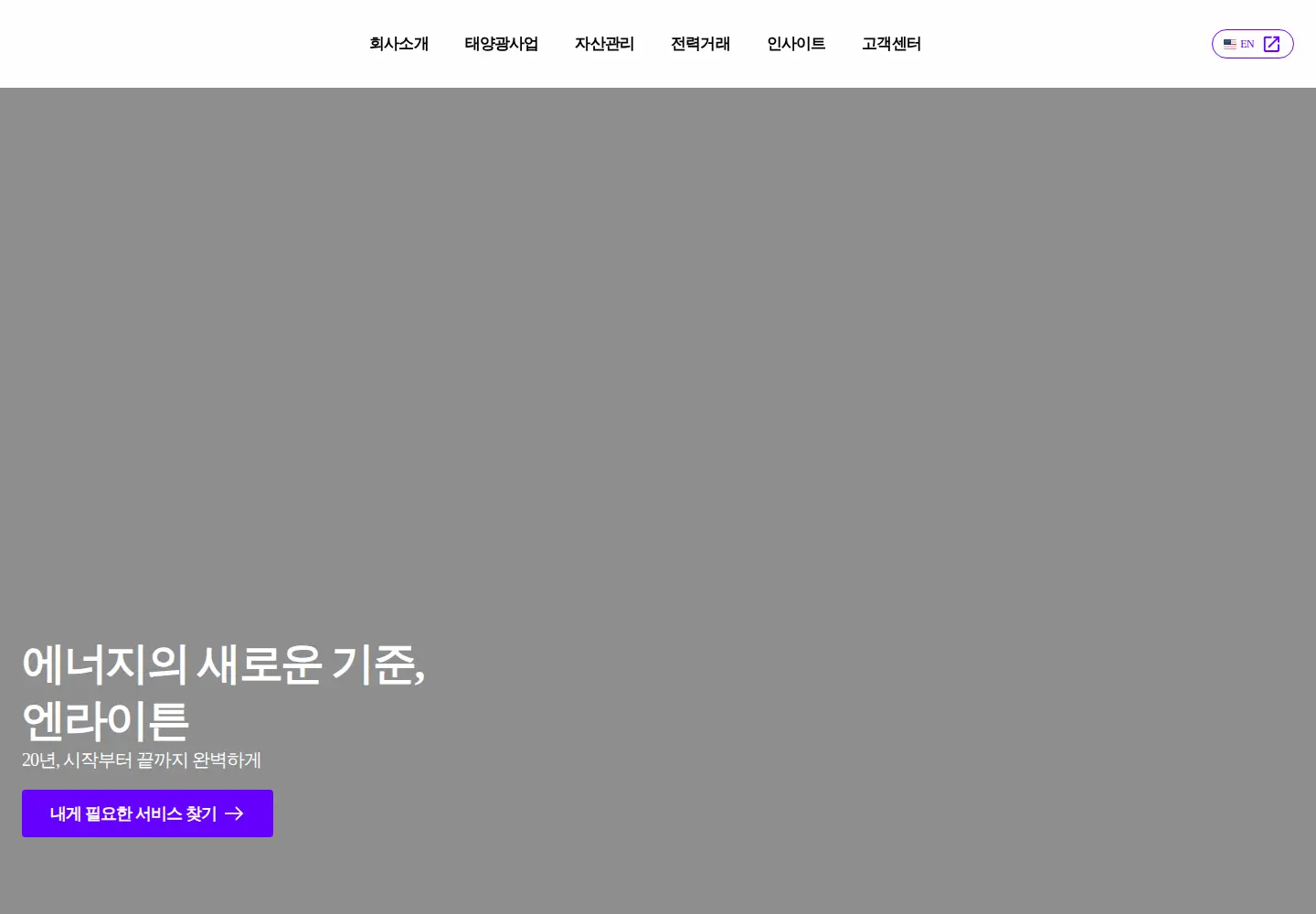
Task: Open the 자산관리 menu item
Action: (x=604, y=44)
